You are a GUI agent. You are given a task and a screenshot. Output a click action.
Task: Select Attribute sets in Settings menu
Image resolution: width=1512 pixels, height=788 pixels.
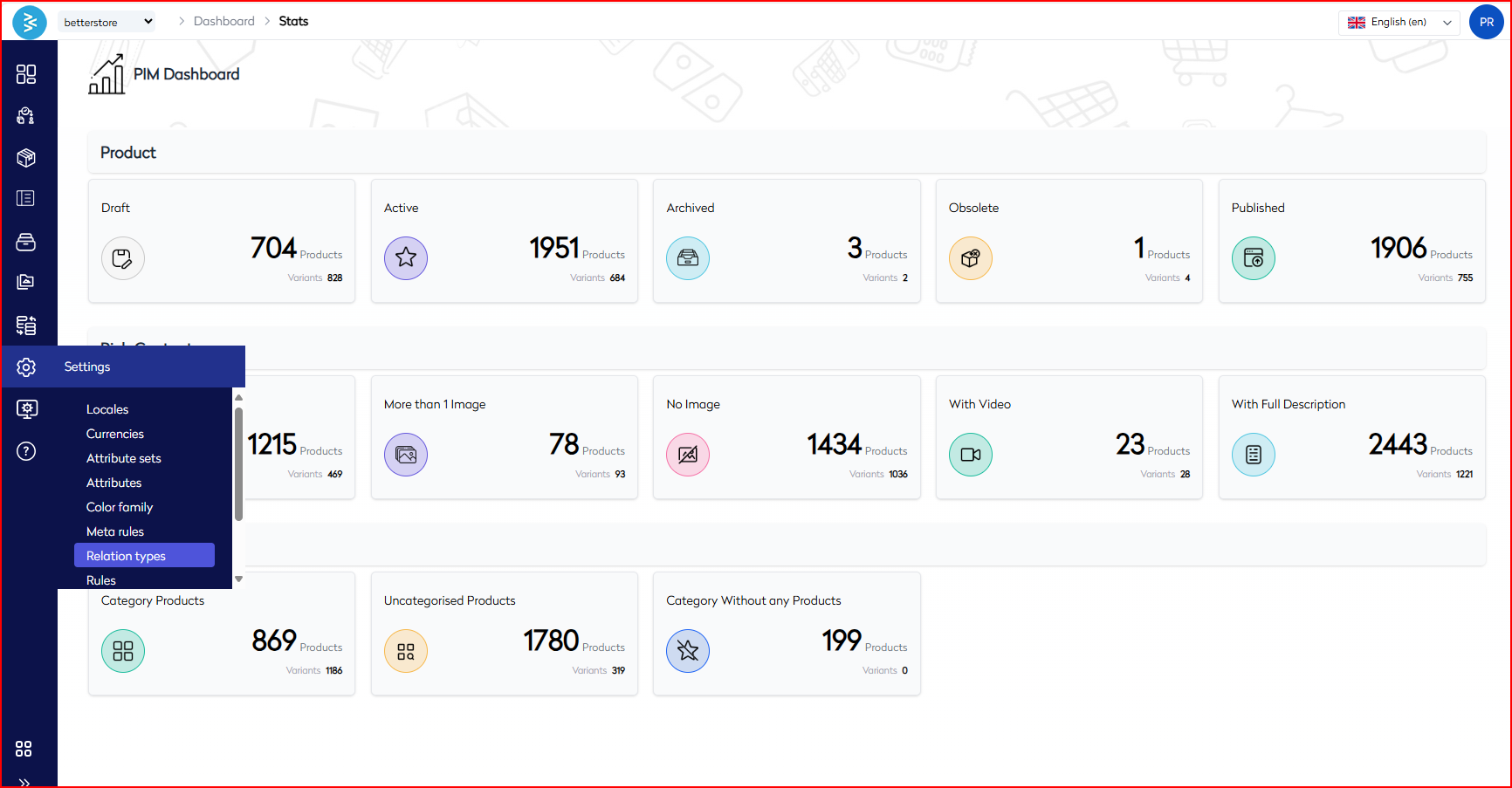coord(124,458)
